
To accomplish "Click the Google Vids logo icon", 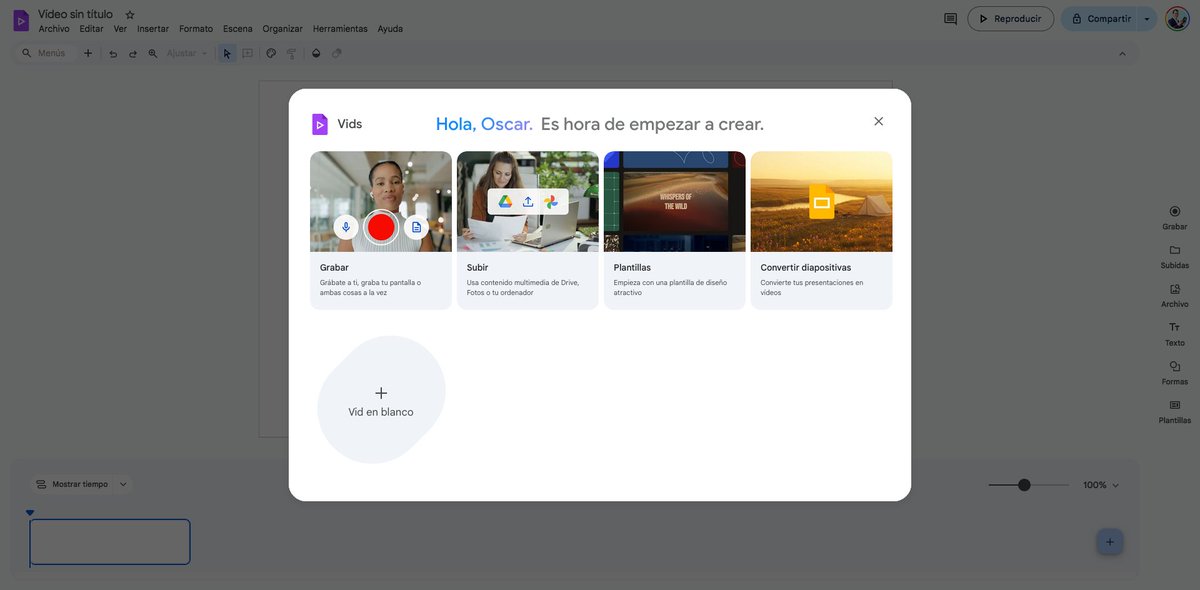I will [20, 20].
